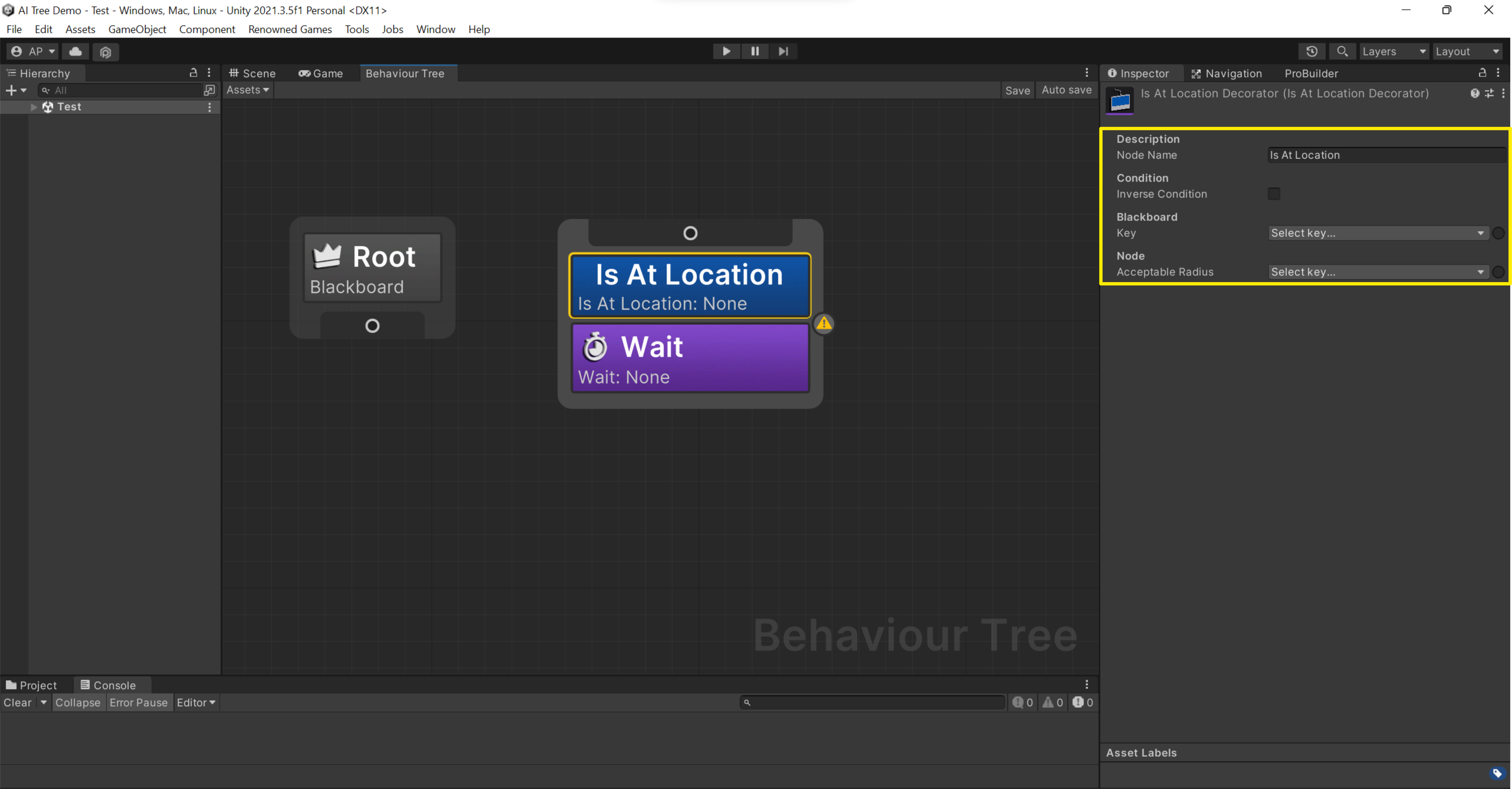This screenshot has width=1512, height=789.
Task: Click the Step frame button
Action: (783, 51)
